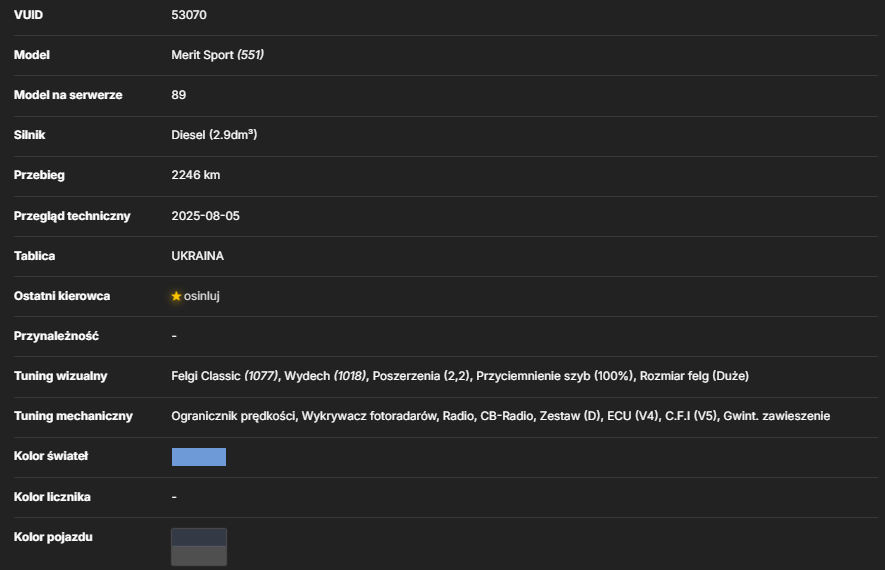Click the visual tuning list starting with Felgi Classic
Image resolution: width=885 pixels, height=570 pixels.
click(x=460, y=376)
